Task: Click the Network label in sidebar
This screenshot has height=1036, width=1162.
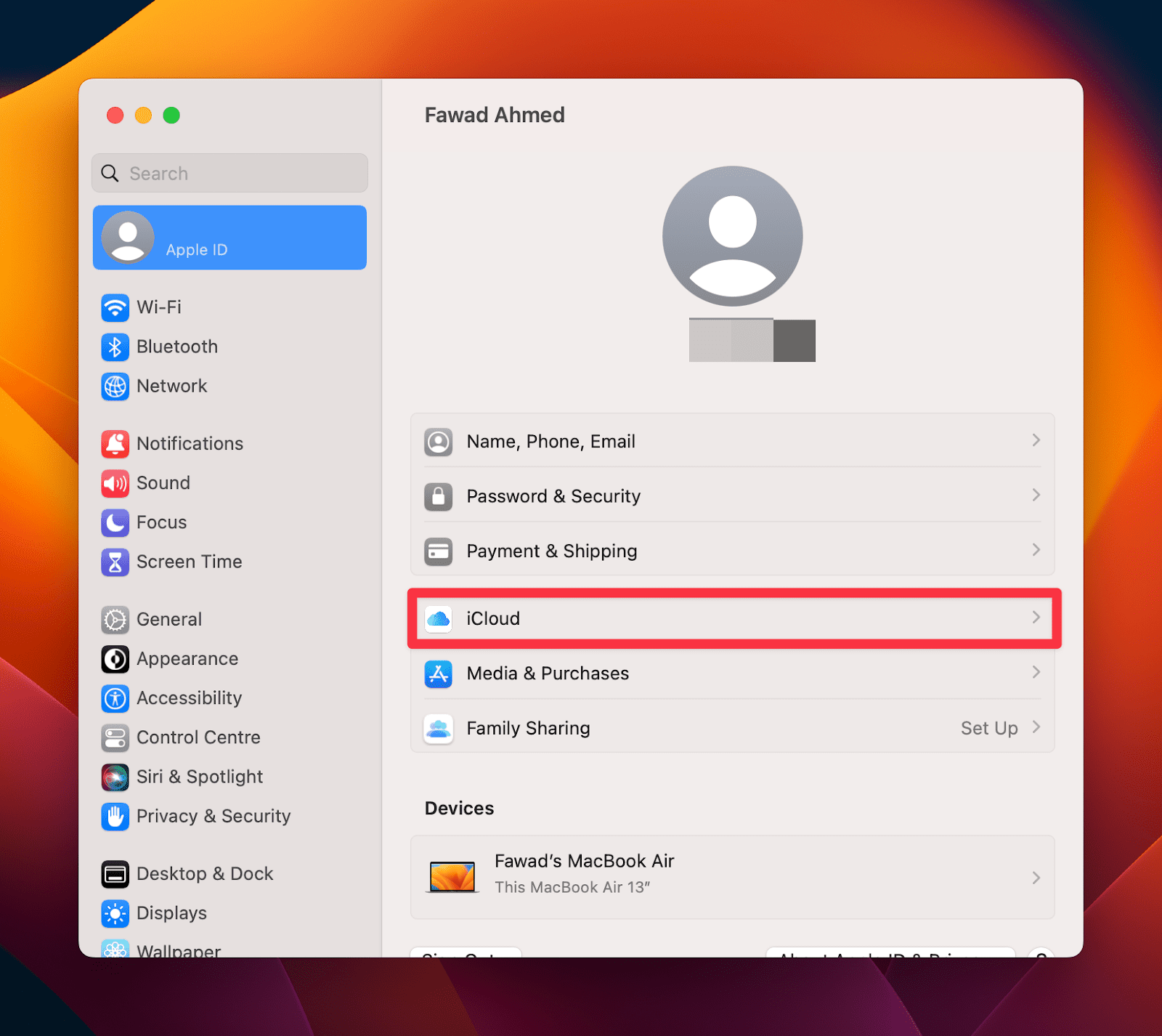Action: pyautogui.click(x=172, y=386)
